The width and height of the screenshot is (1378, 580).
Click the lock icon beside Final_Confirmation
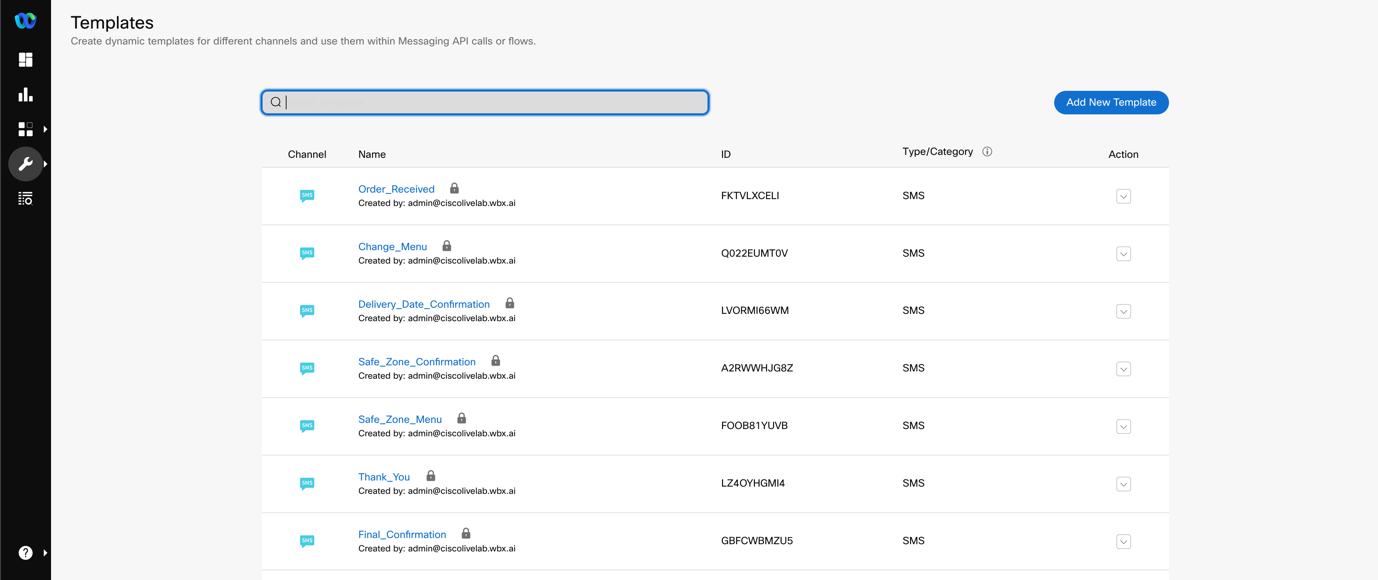[x=466, y=534]
